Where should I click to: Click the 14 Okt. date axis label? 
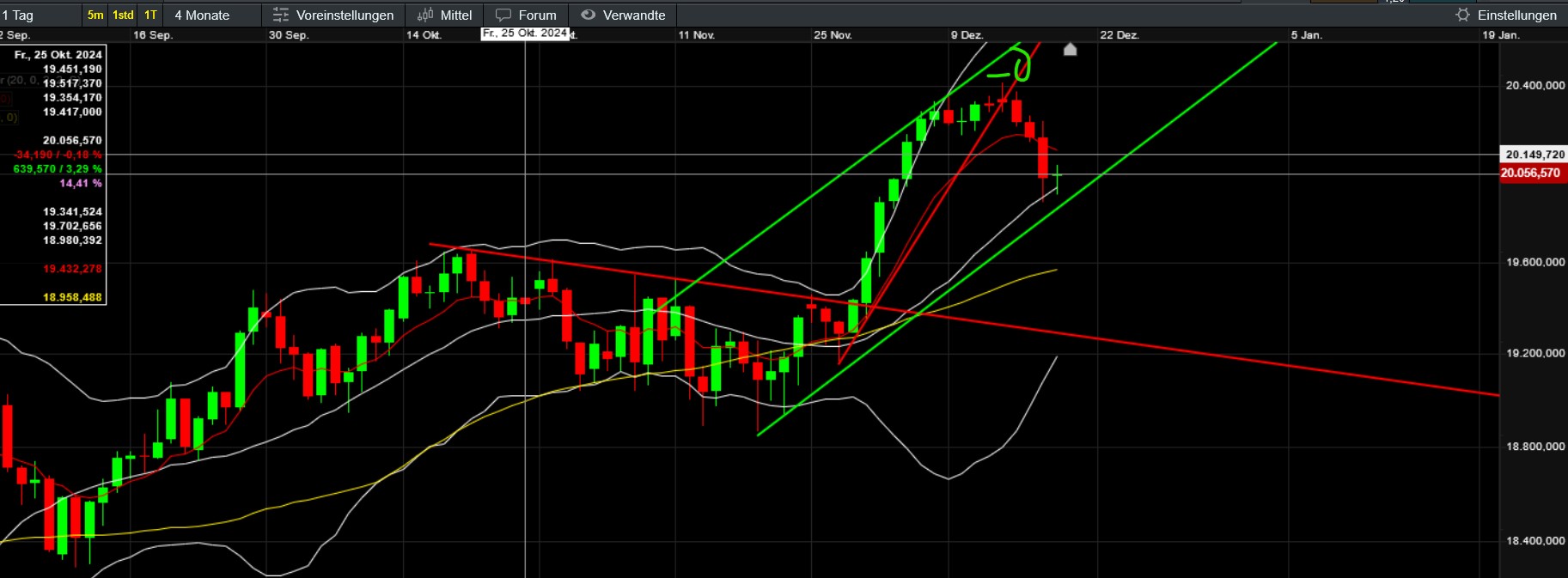click(424, 35)
